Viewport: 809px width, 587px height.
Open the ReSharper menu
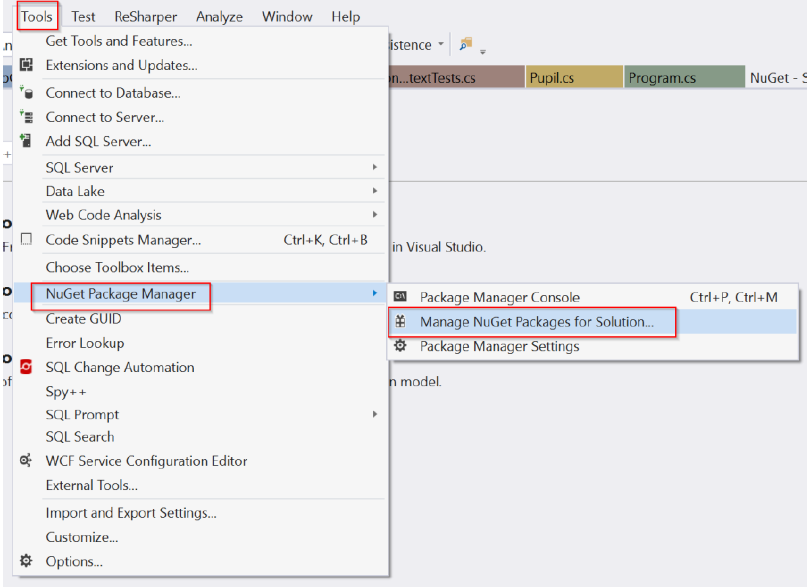(x=145, y=17)
